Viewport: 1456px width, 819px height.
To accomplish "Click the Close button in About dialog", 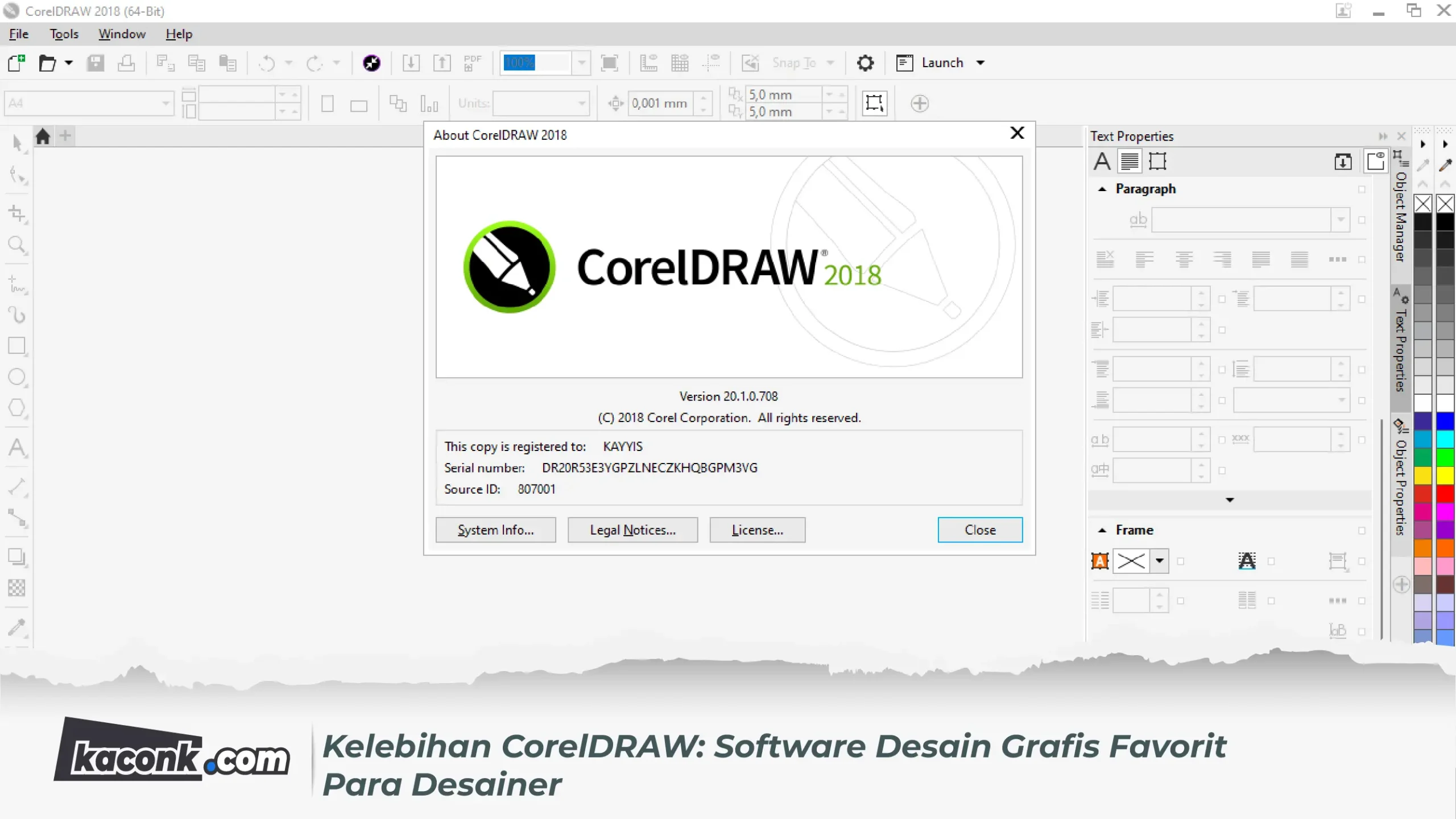I will click(980, 530).
